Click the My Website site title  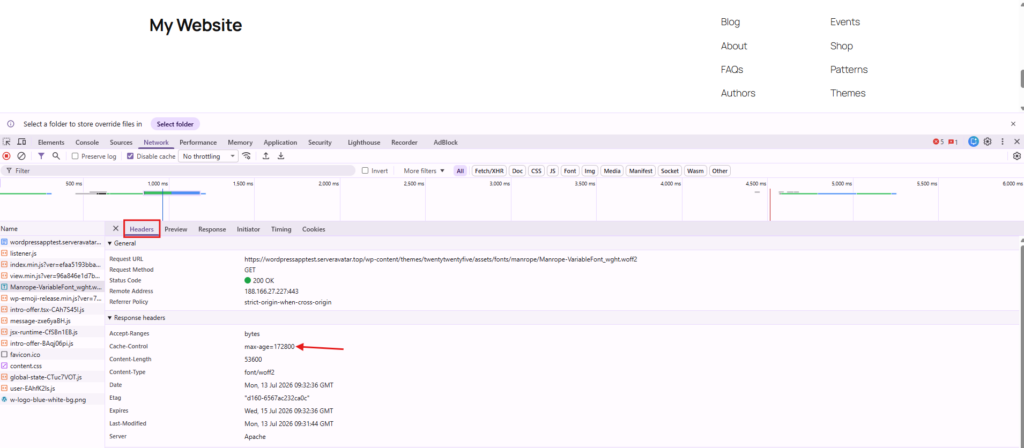195,25
